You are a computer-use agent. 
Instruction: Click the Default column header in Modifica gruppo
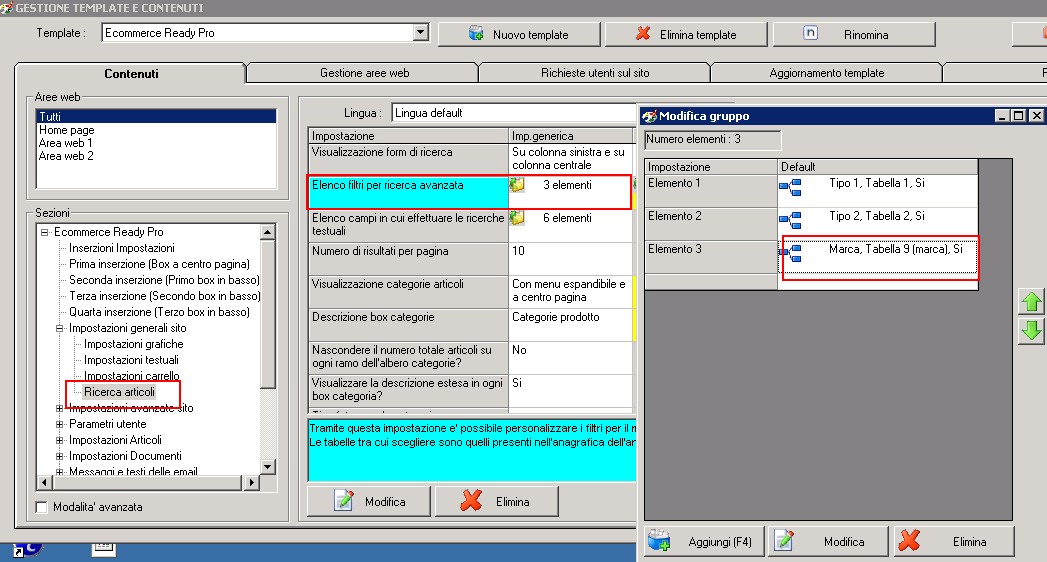pyautogui.click(x=877, y=166)
